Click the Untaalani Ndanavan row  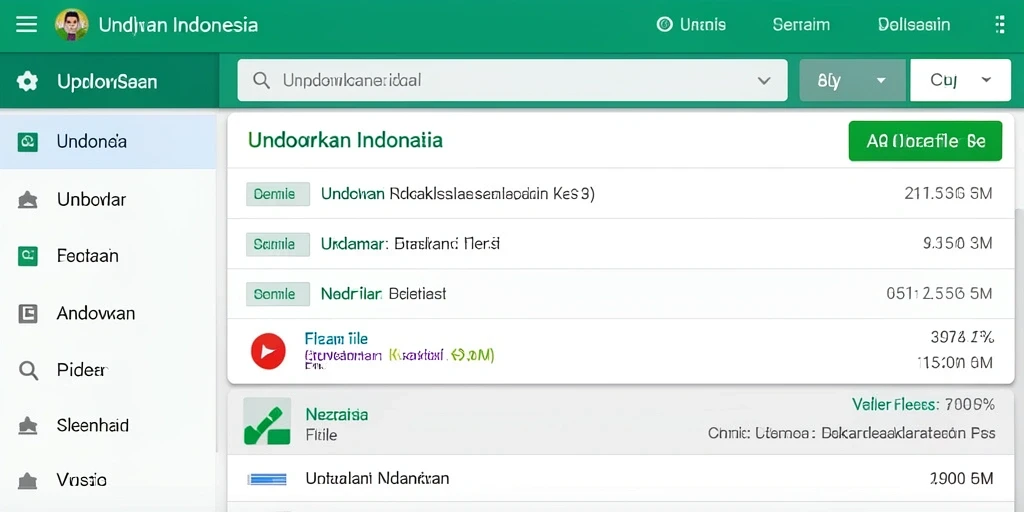(x=620, y=479)
